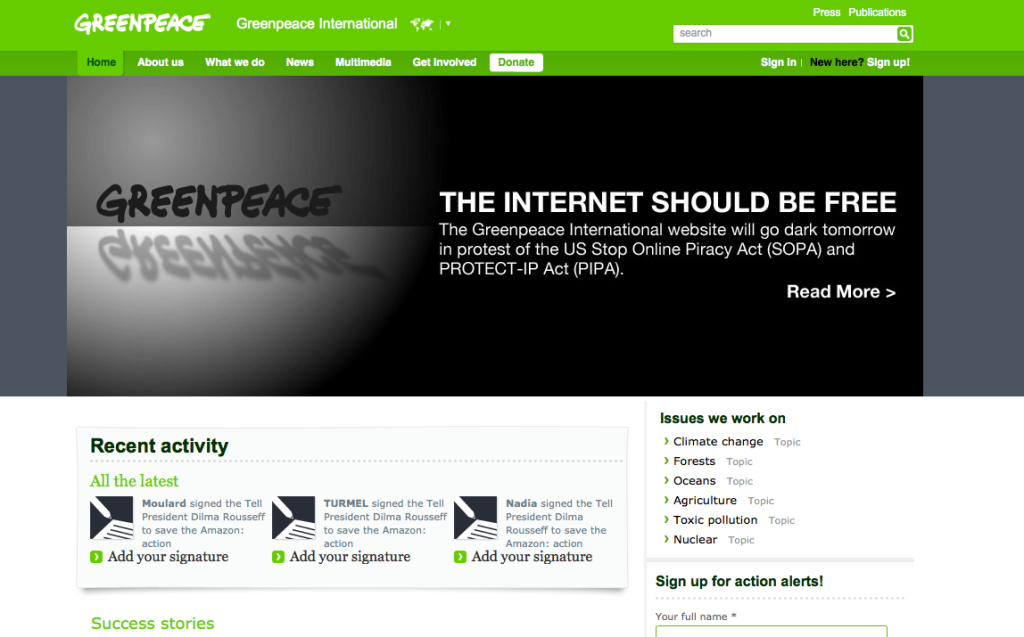This screenshot has width=1024, height=637.
Task: Open the About us menu
Action: click(160, 63)
